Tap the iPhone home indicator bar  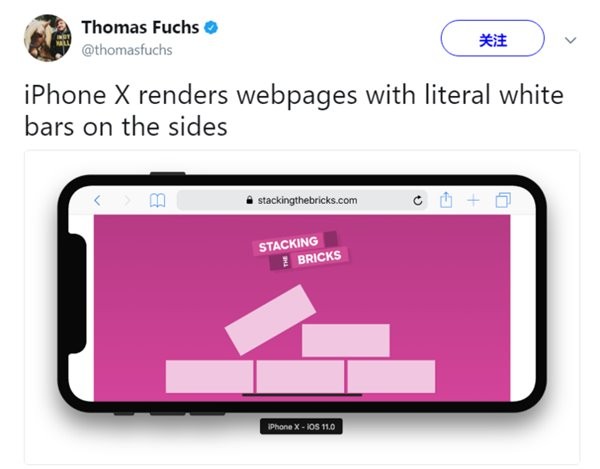coord(302,394)
